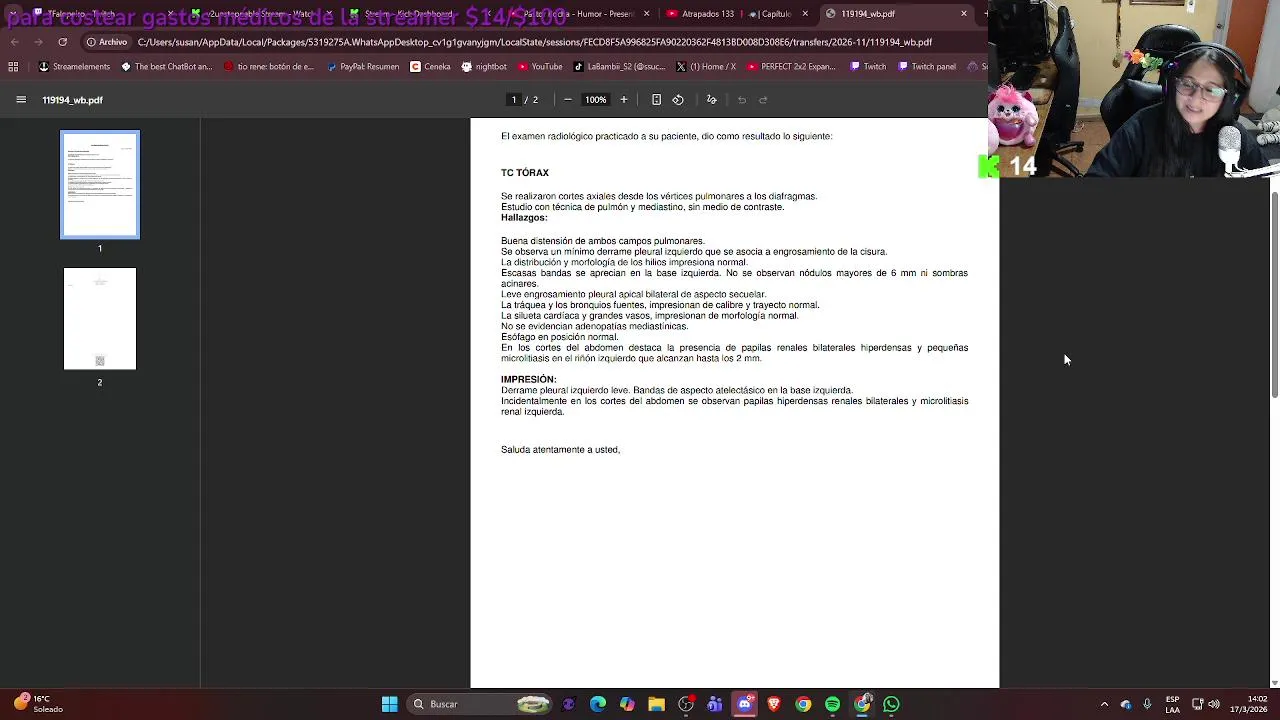Open the PDF viewer sidebar menu icon
Viewport: 1280px width, 720px height.
pos(21,100)
